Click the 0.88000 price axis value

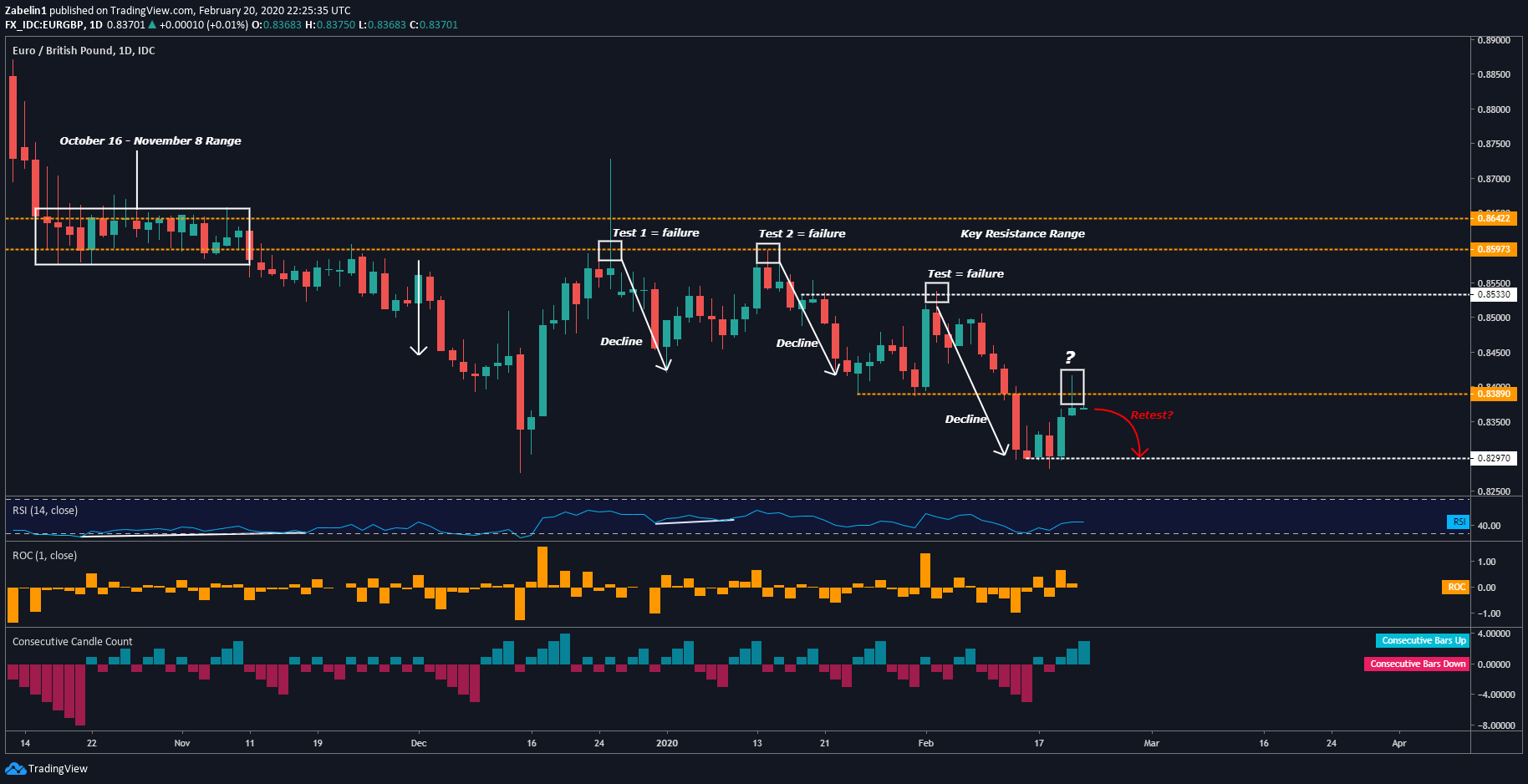1494,109
